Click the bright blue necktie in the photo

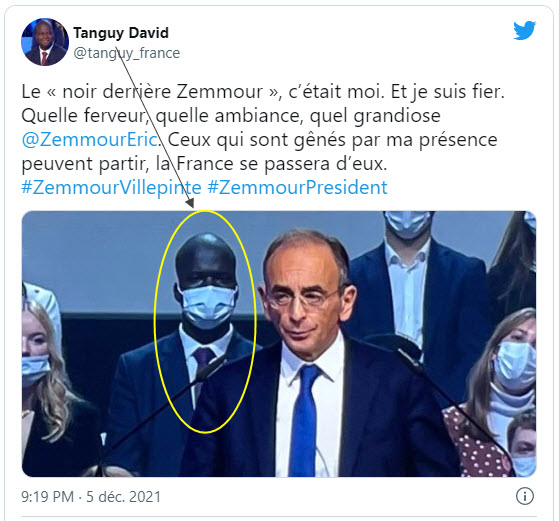[304, 421]
